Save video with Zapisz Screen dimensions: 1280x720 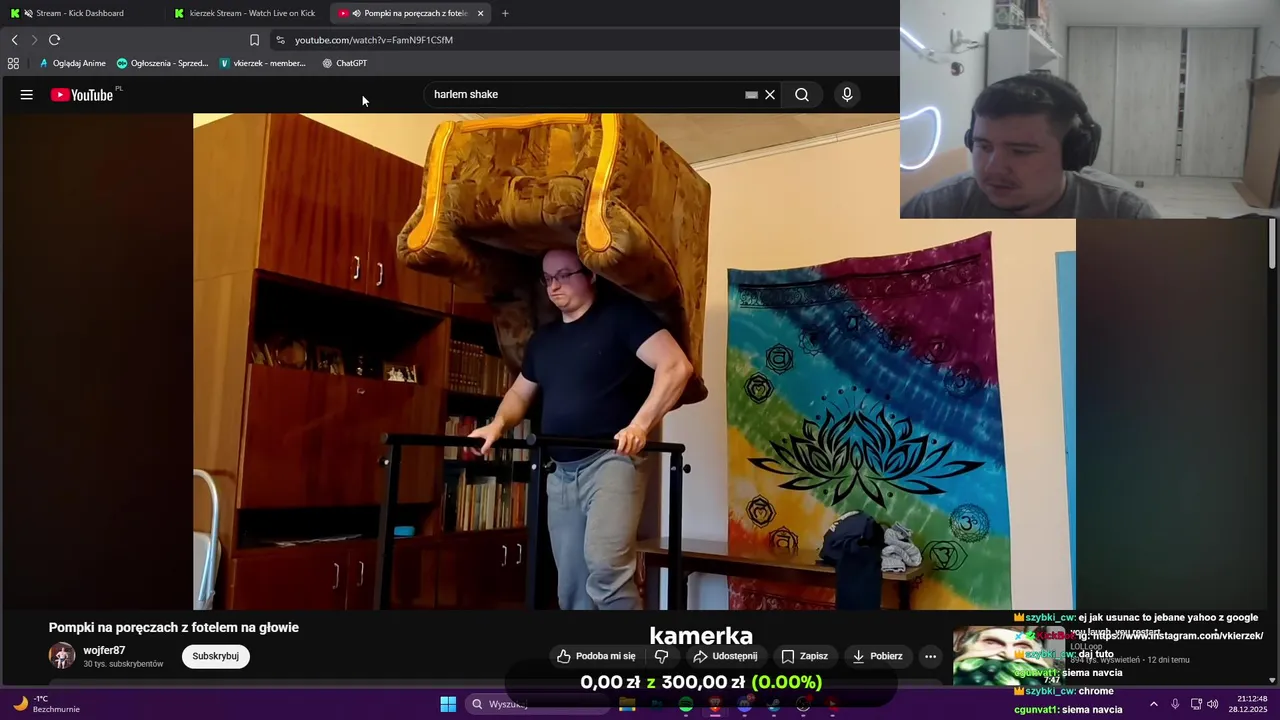[x=805, y=656]
